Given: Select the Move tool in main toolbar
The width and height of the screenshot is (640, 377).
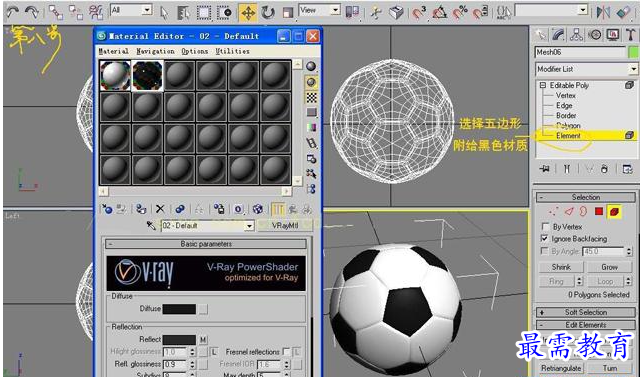Looking at the screenshot, I should (x=248, y=13).
